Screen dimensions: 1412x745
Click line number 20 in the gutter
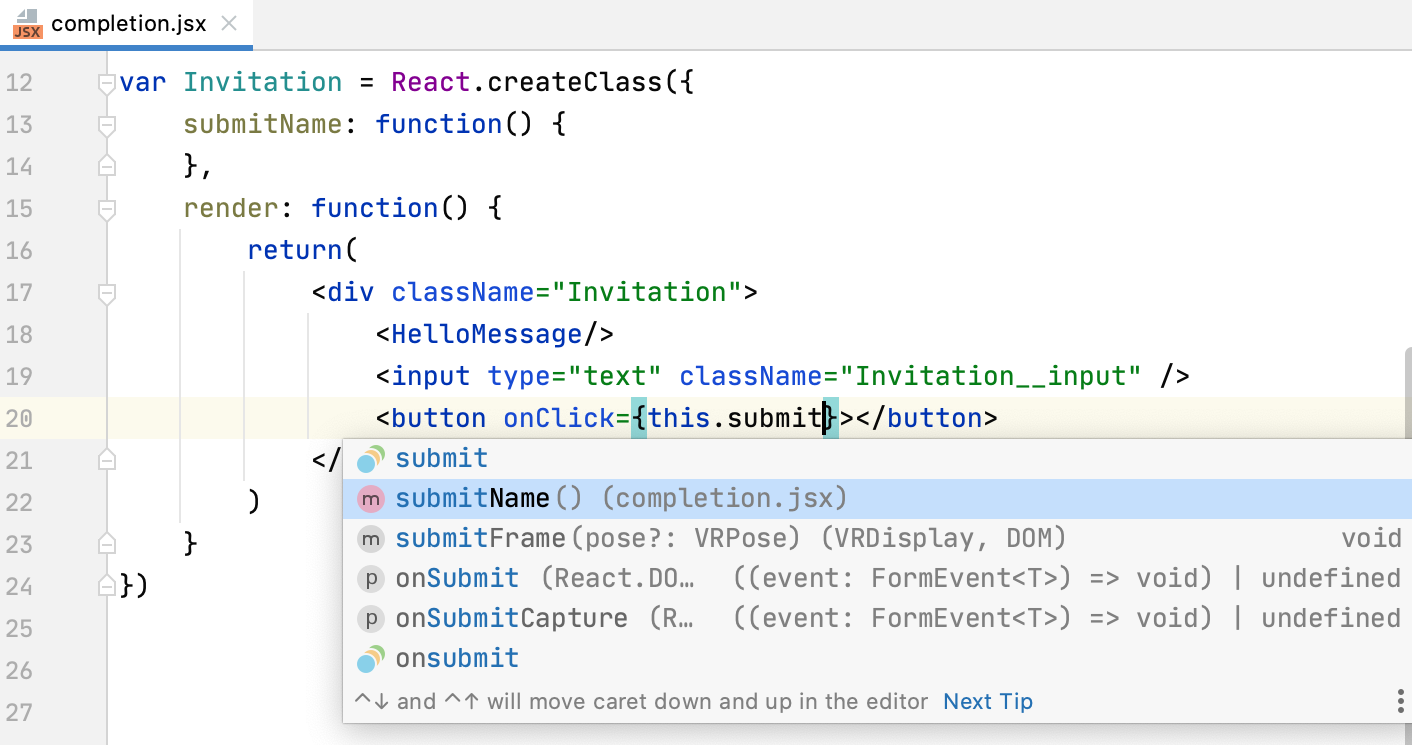coord(19,418)
